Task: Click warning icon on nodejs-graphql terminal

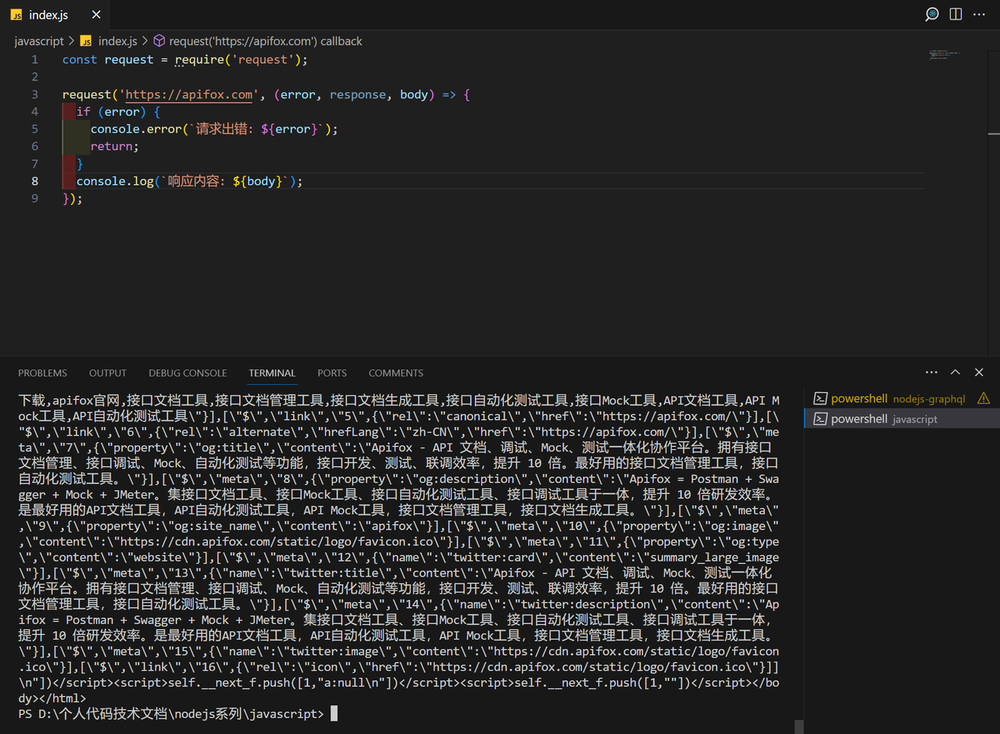Action: pos(983,398)
